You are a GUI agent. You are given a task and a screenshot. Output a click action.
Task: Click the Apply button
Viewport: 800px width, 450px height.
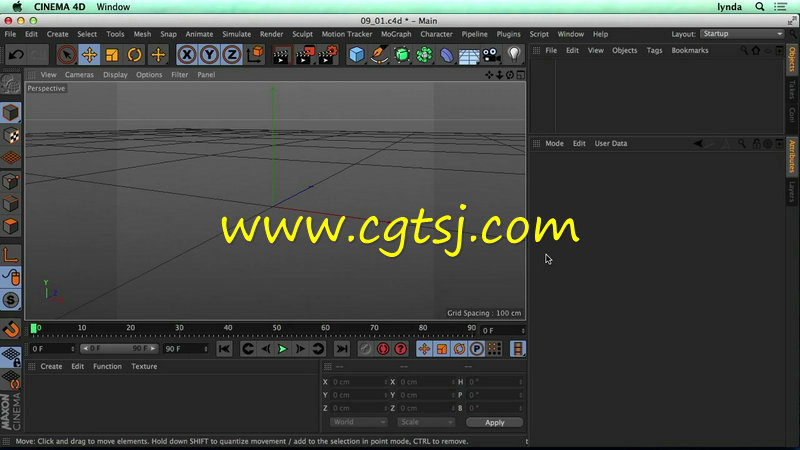pos(494,422)
